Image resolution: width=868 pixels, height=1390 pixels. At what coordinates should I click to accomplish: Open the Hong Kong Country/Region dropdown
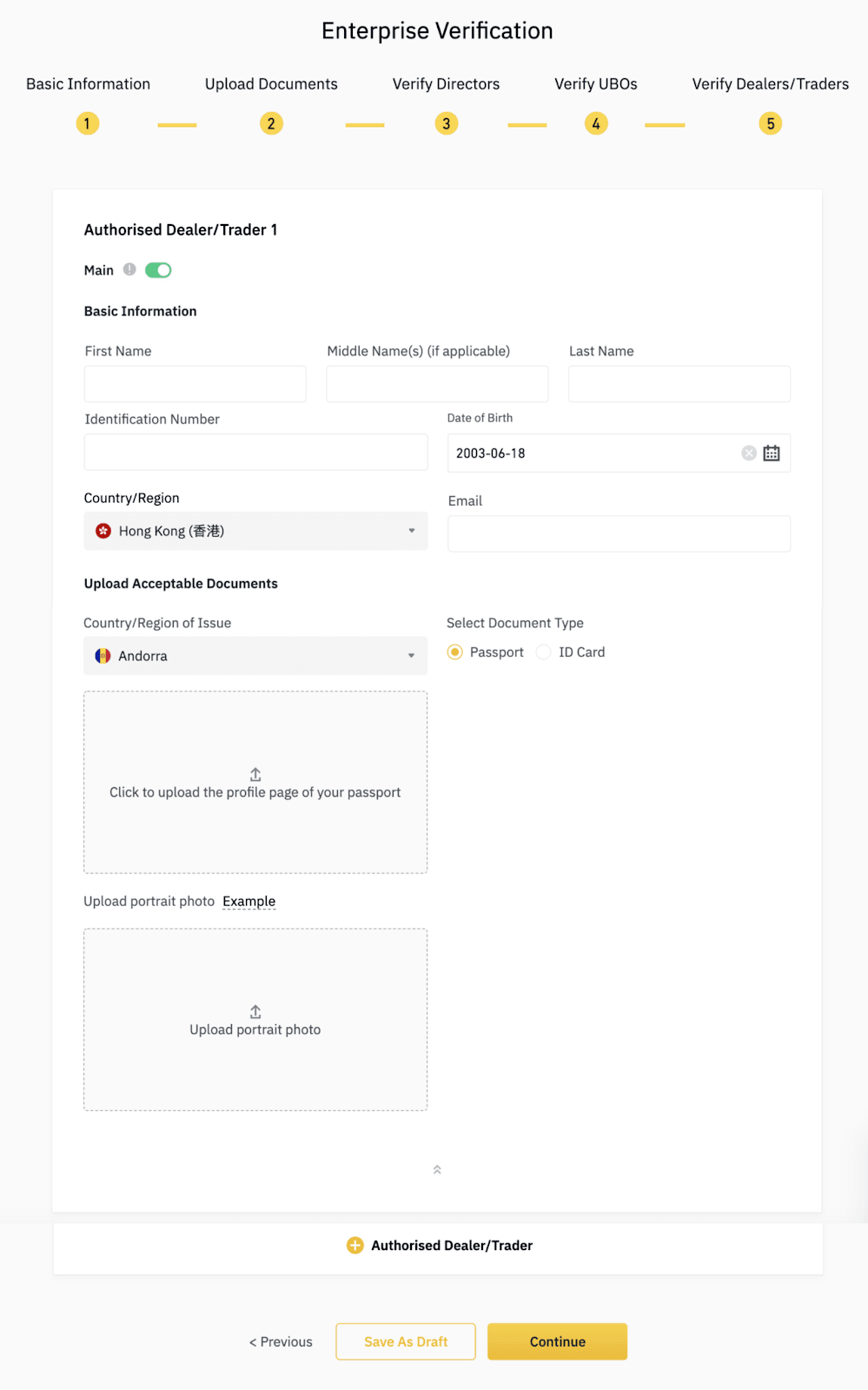(255, 531)
